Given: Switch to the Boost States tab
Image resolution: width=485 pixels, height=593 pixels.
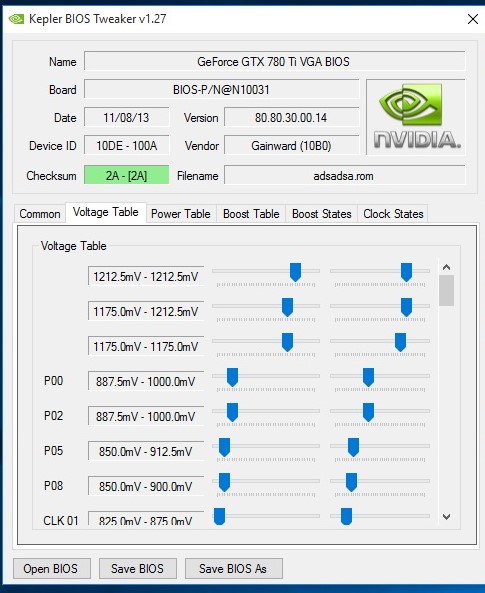Looking at the screenshot, I should click(322, 214).
